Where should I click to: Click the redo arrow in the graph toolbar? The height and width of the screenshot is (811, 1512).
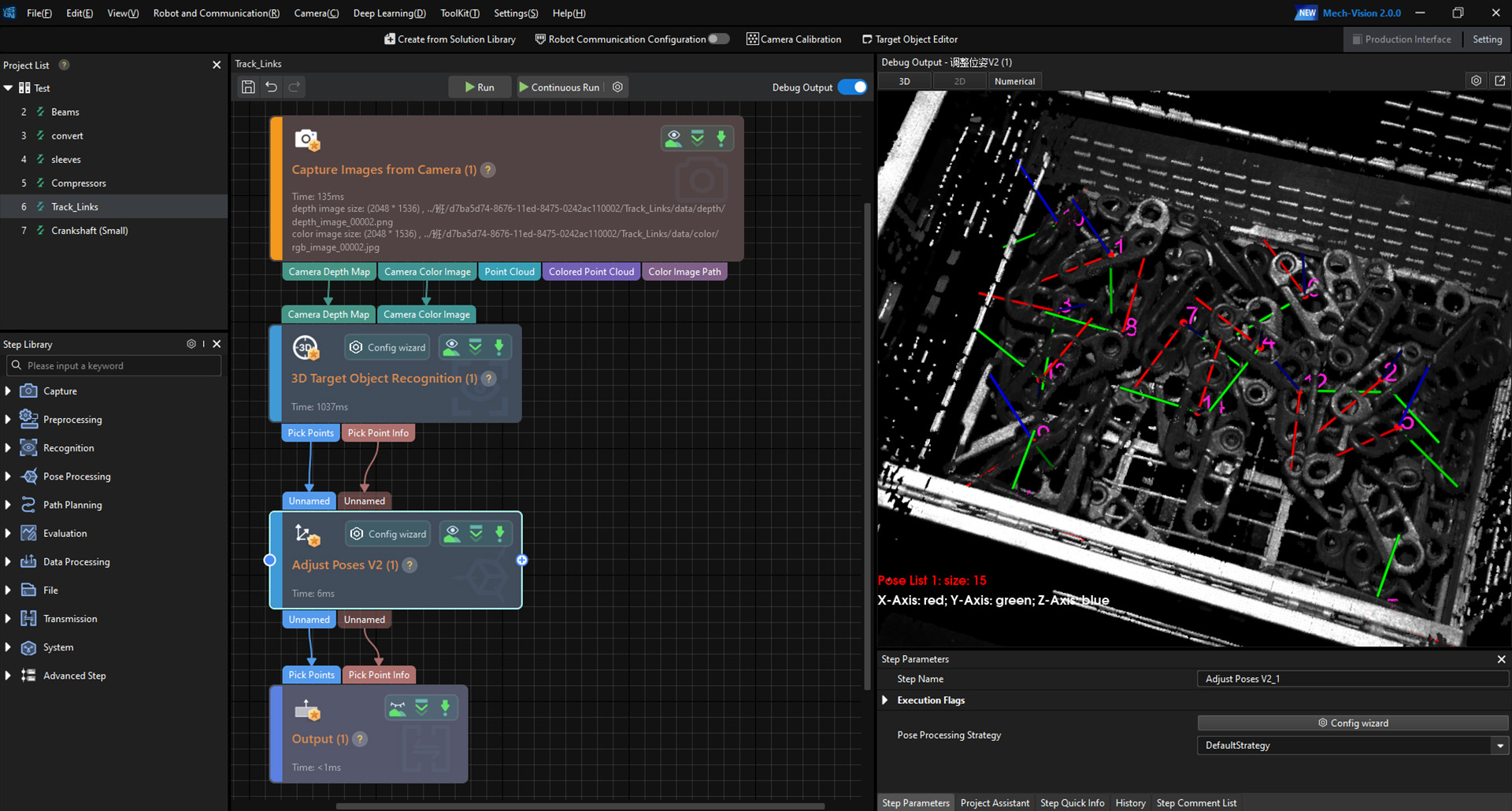point(295,87)
